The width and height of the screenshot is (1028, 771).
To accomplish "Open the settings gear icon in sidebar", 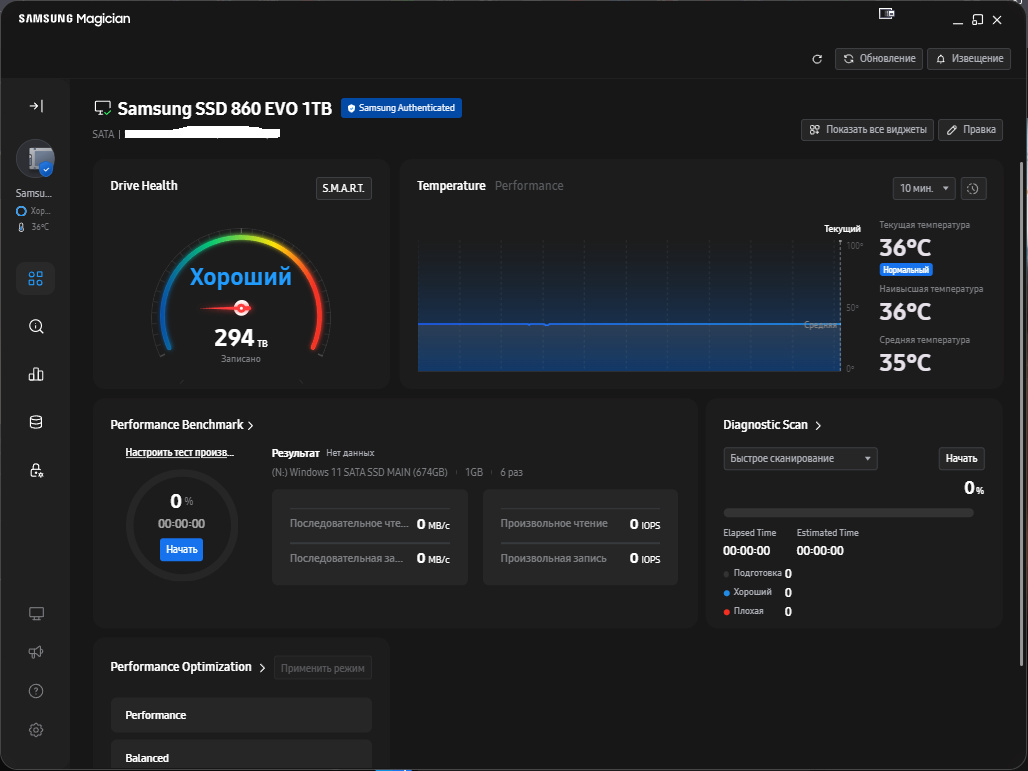I will [x=36, y=730].
